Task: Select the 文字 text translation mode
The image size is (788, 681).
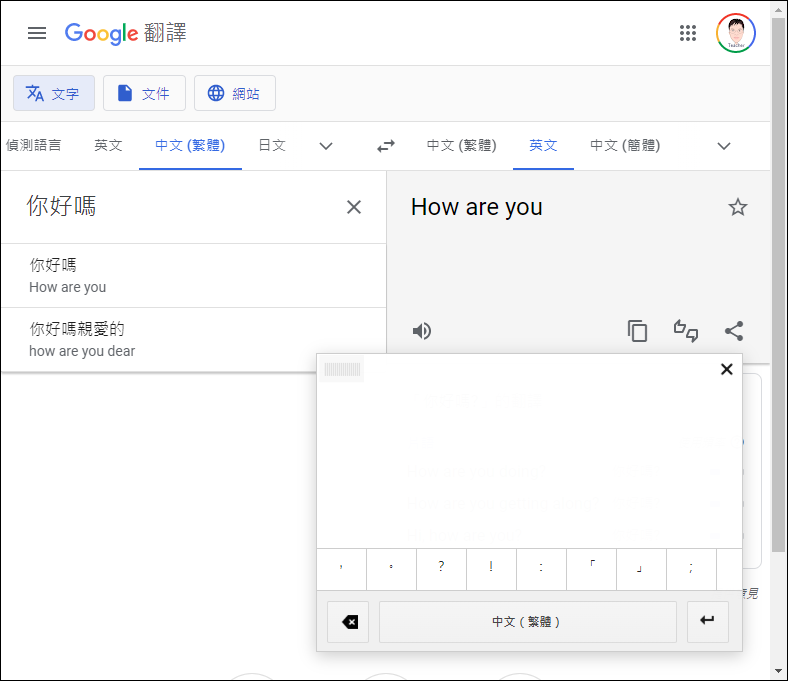Action: pos(54,93)
